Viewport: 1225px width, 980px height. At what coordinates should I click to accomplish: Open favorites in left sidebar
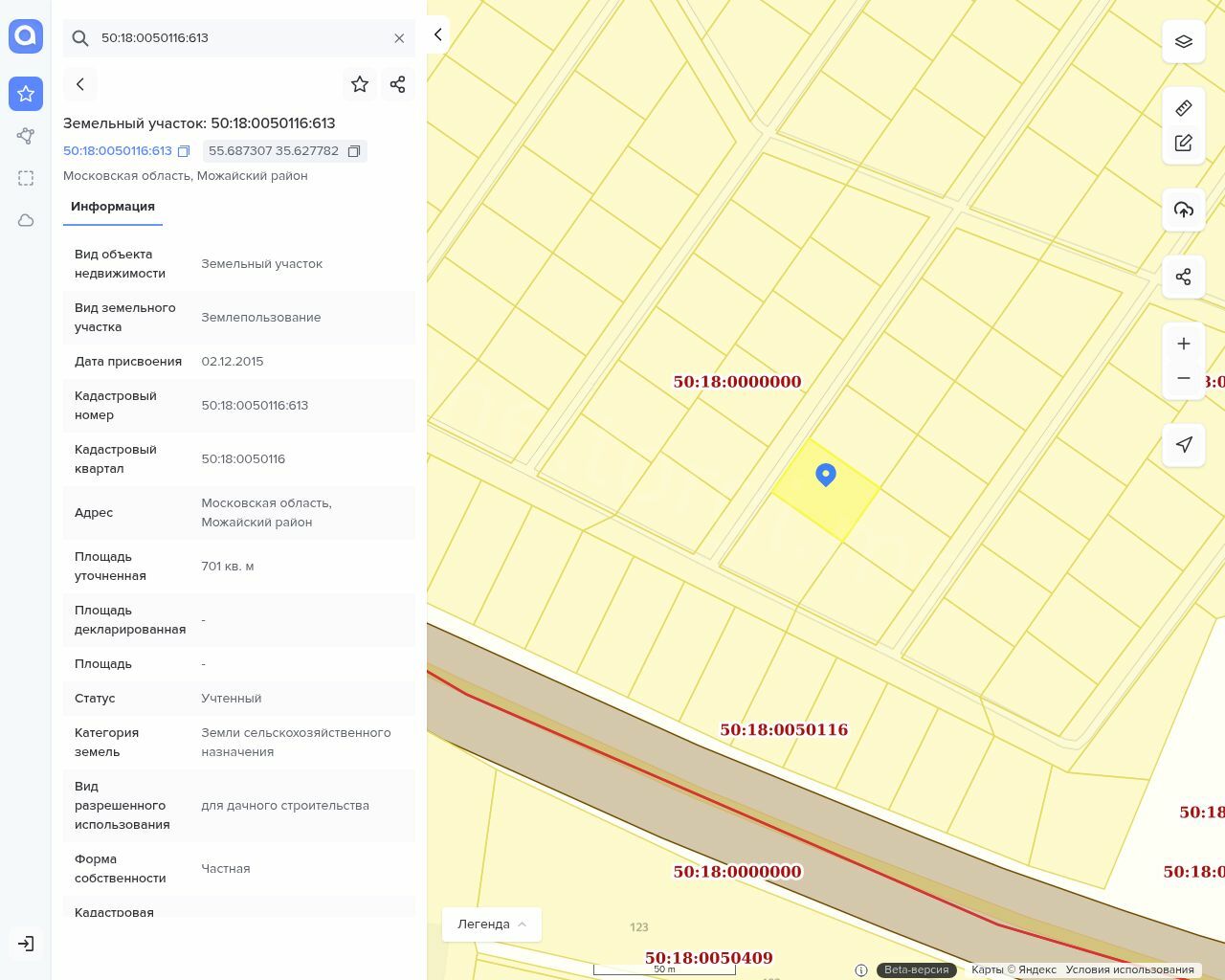[26, 94]
